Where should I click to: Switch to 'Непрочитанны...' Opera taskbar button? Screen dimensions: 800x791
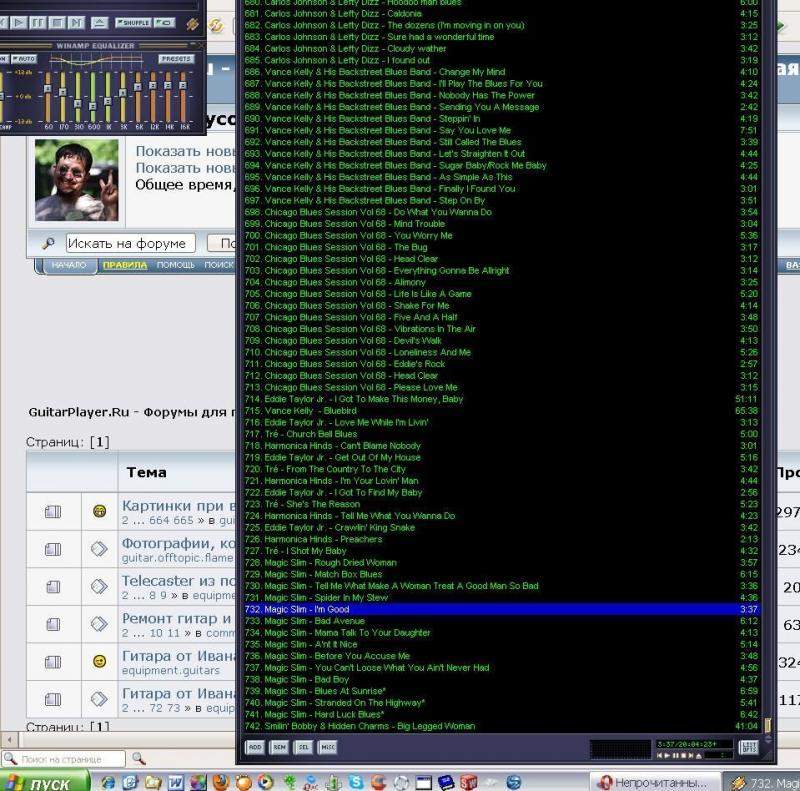pyautogui.click(x=655, y=782)
